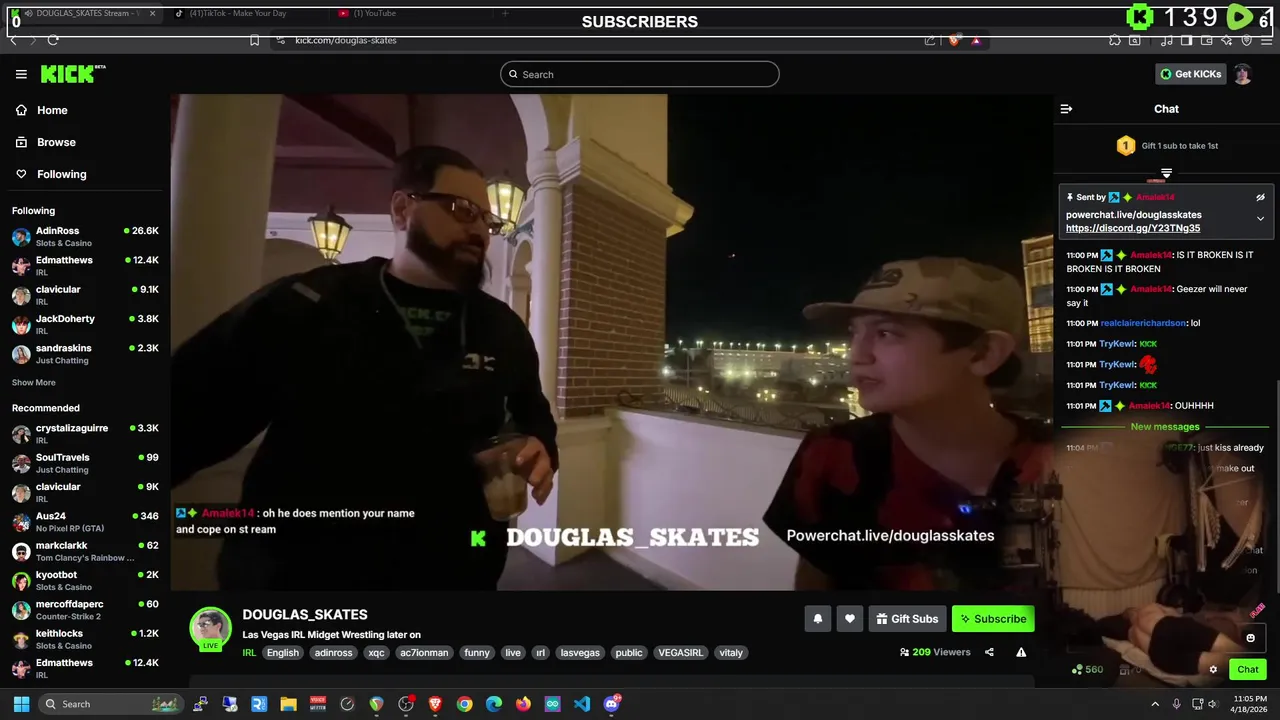Image resolution: width=1280 pixels, height=720 pixels.
Task: Click the bookmark icon in the address bar
Action: point(254,40)
